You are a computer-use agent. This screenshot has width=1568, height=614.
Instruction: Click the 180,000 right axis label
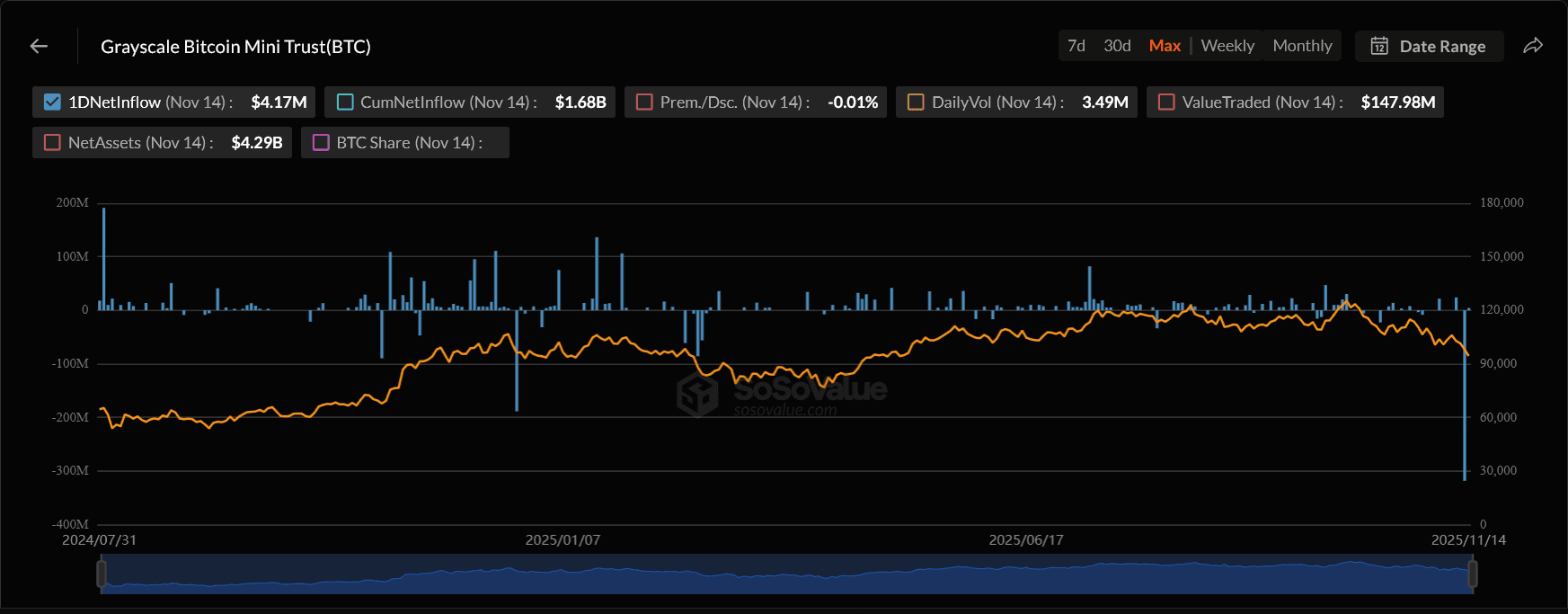tap(1502, 203)
